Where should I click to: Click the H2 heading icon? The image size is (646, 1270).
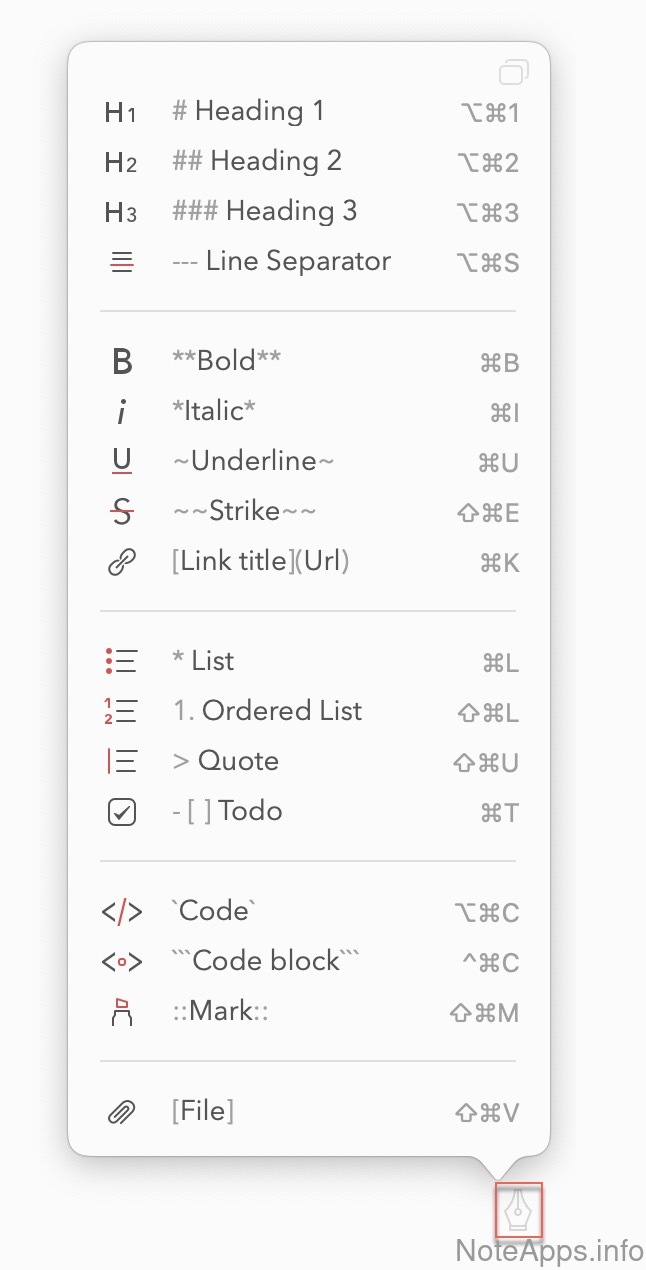point(120,162)
